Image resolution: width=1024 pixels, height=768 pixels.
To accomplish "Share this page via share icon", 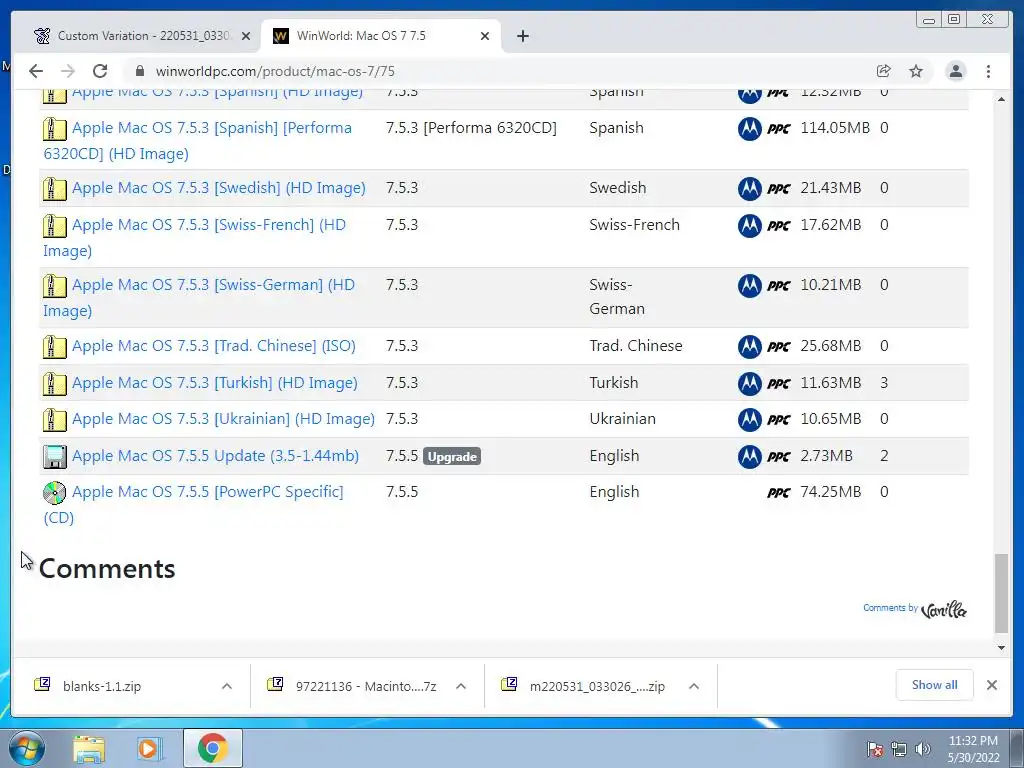I will coord(884,71).
